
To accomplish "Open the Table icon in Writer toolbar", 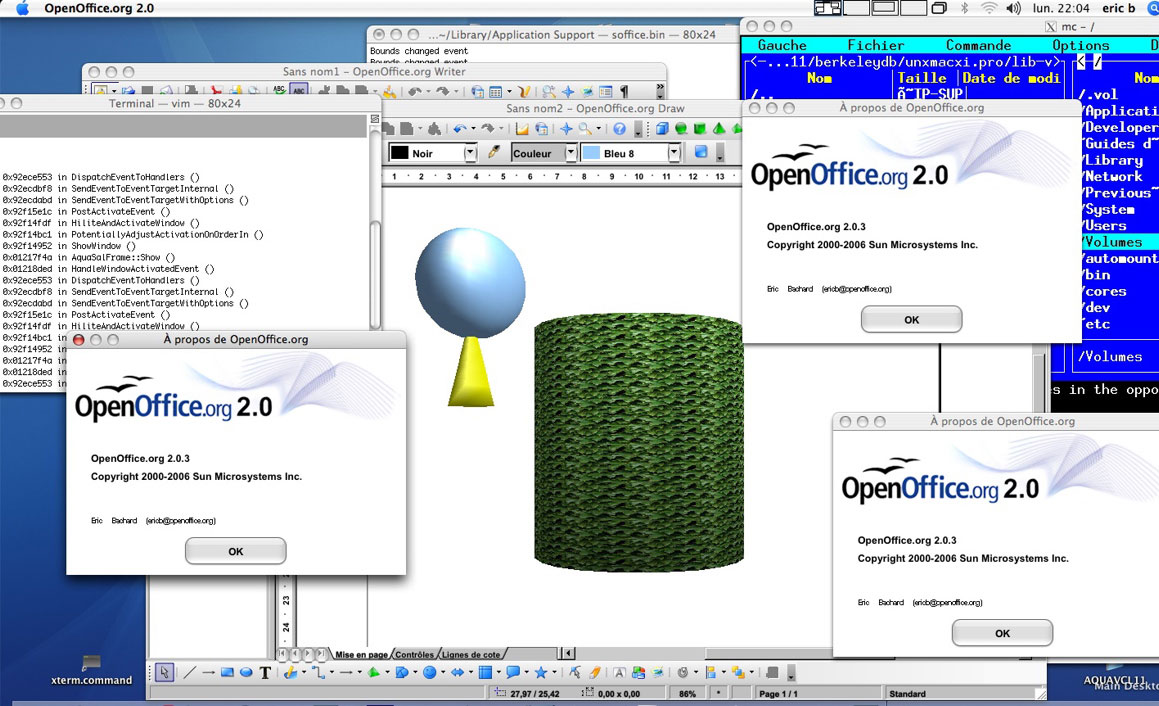I will pos(495,92).
